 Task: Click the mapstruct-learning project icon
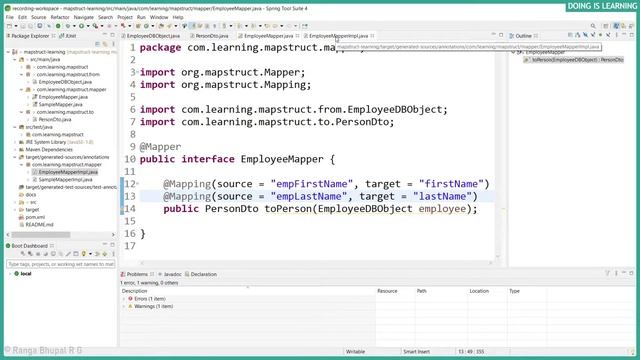pyautogui.click(x=15, y=52)
